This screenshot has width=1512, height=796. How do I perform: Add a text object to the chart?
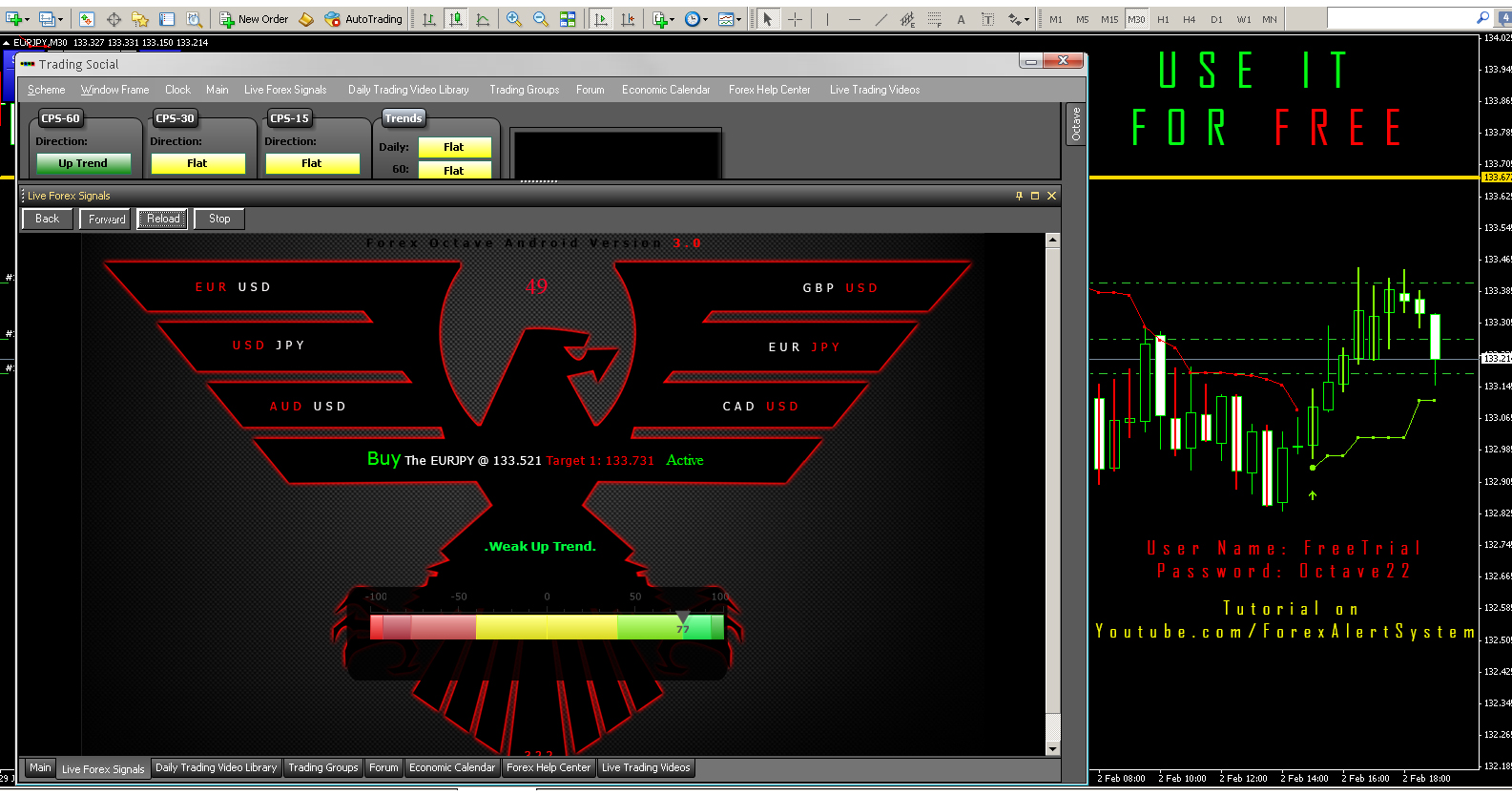pos(961,19)
